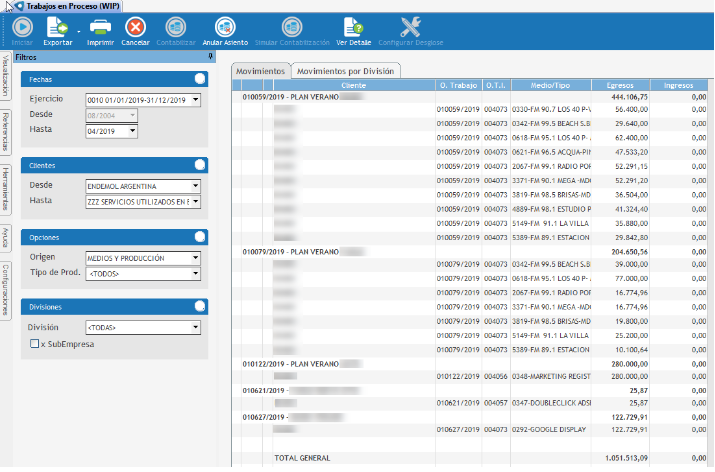Click the Exportar toolbar icon
Image resolution: width=715 pixels, height=472 pixels.
click(56, 28)
